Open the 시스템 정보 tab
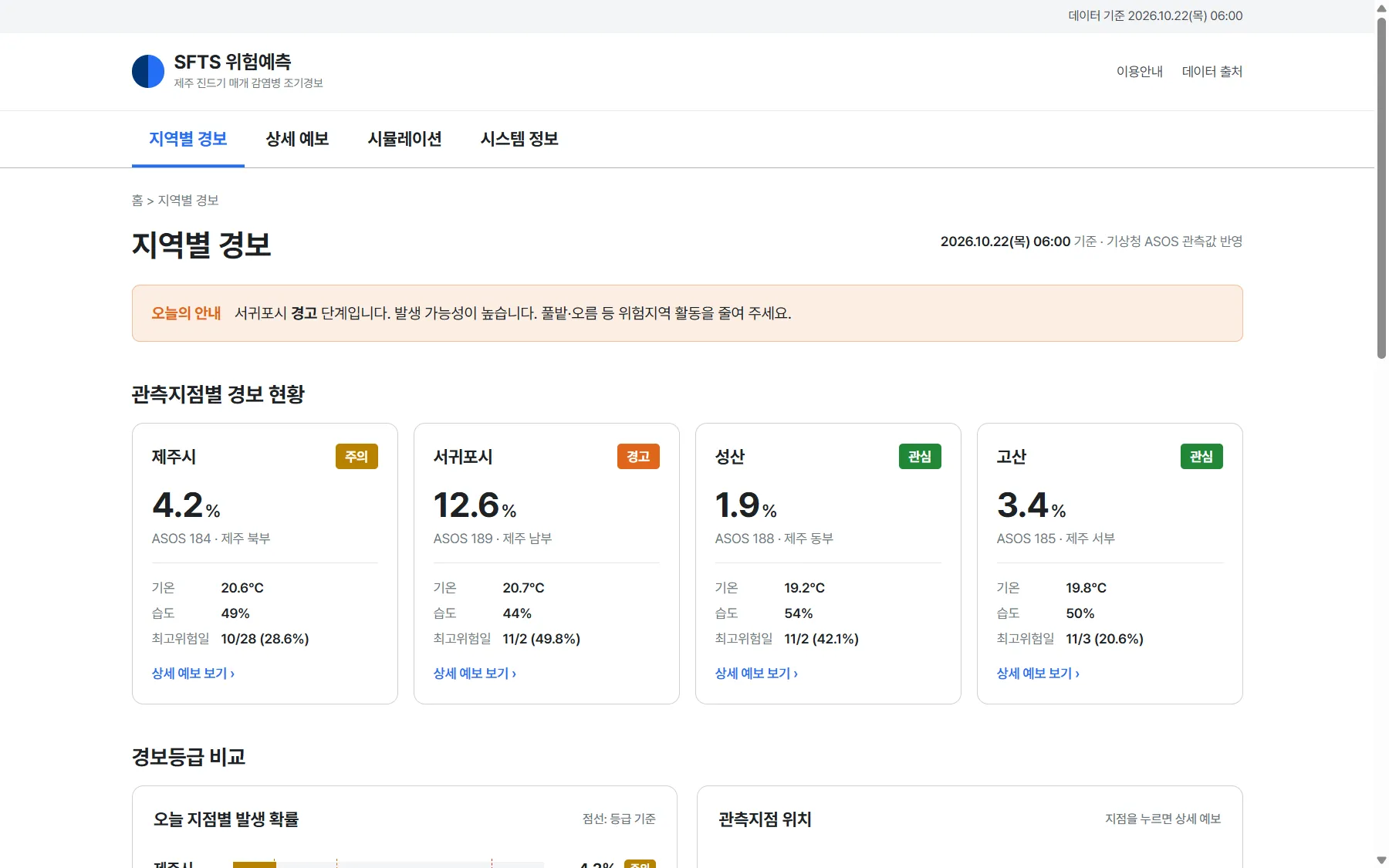 [519, 139]
